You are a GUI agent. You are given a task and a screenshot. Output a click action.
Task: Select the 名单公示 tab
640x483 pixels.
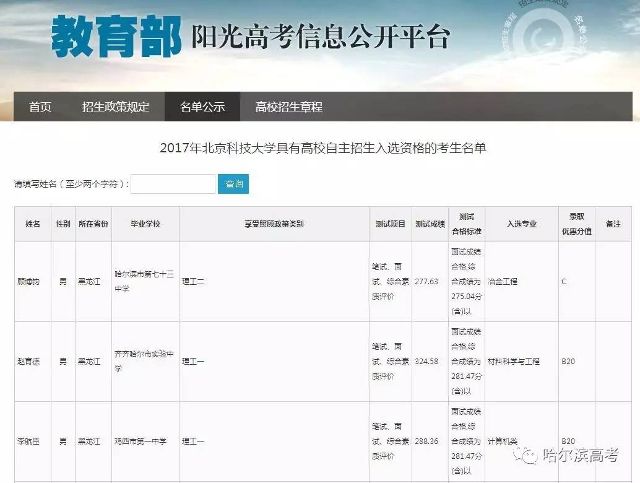[x=202, y=107]
